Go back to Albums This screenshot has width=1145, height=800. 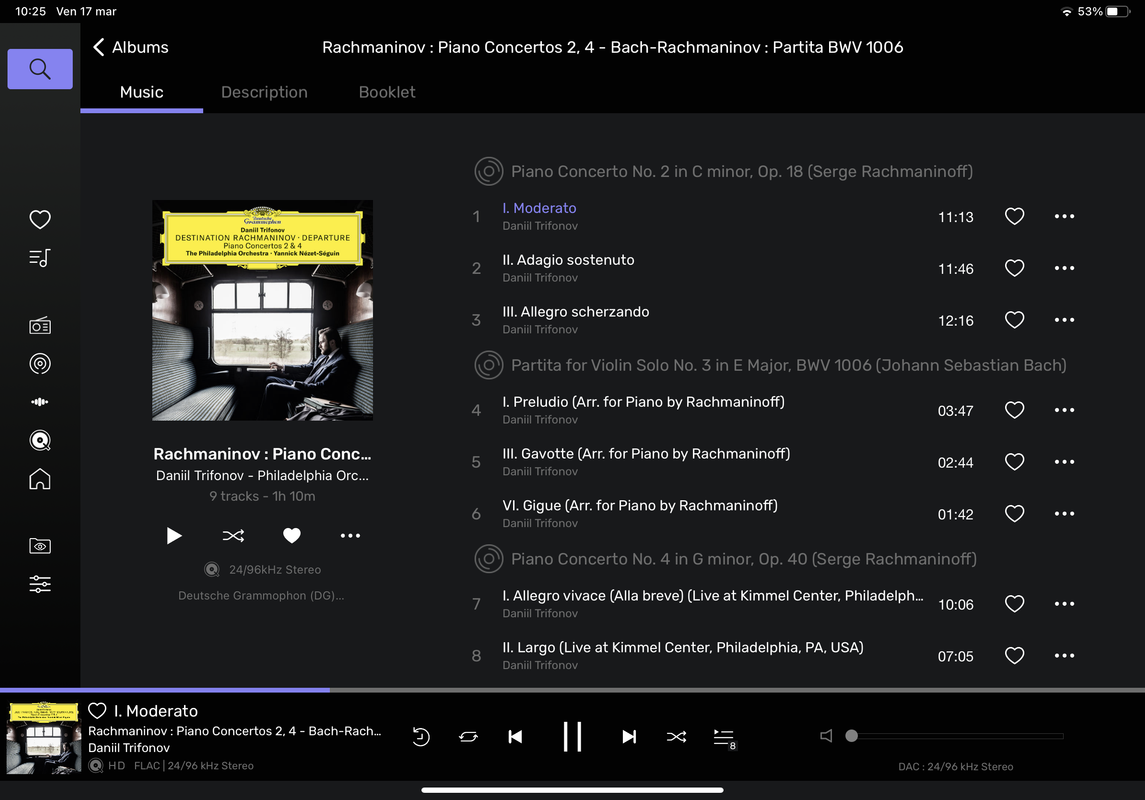(131, 47)
